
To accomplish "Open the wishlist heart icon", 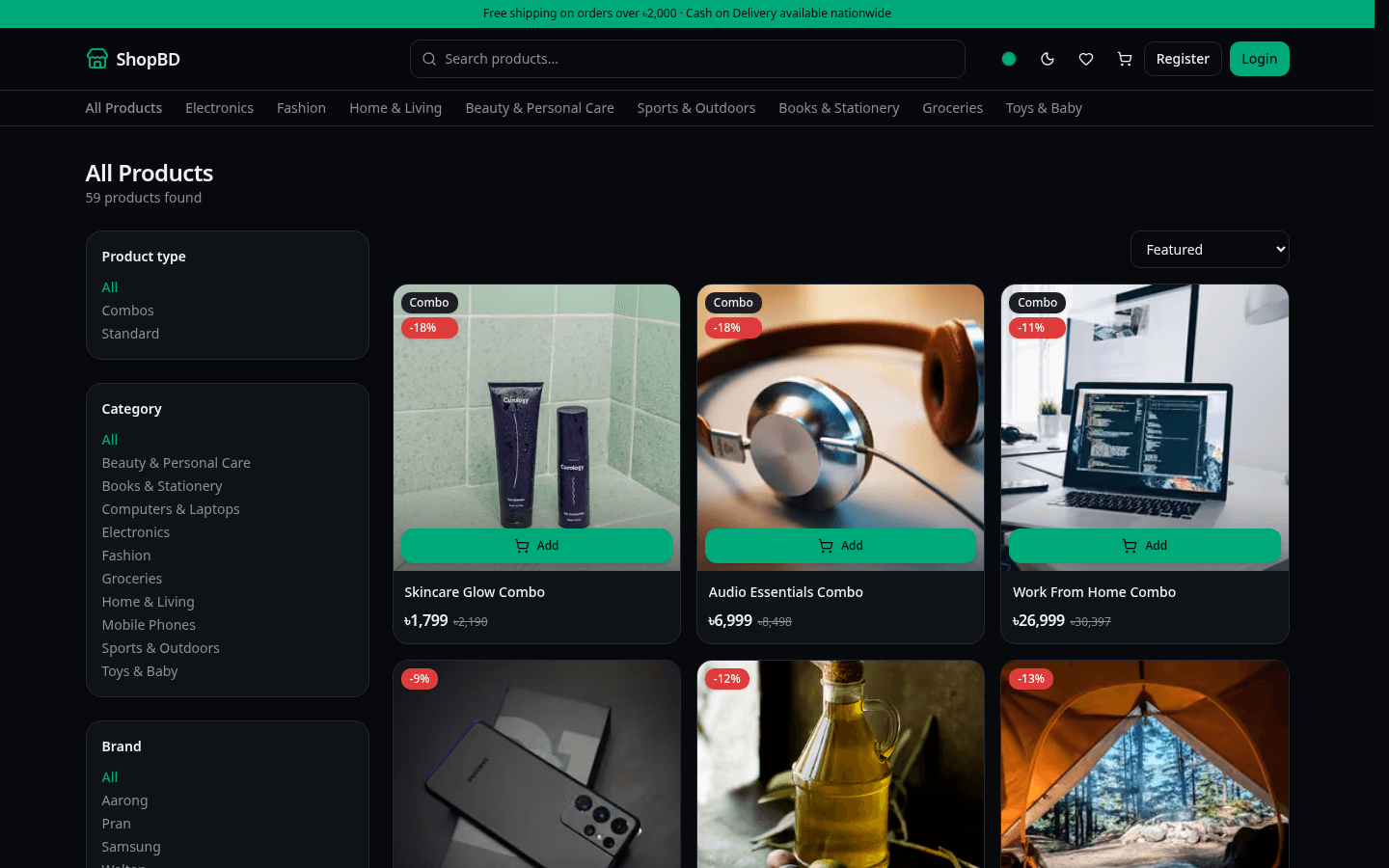I will pos(1086,59).
